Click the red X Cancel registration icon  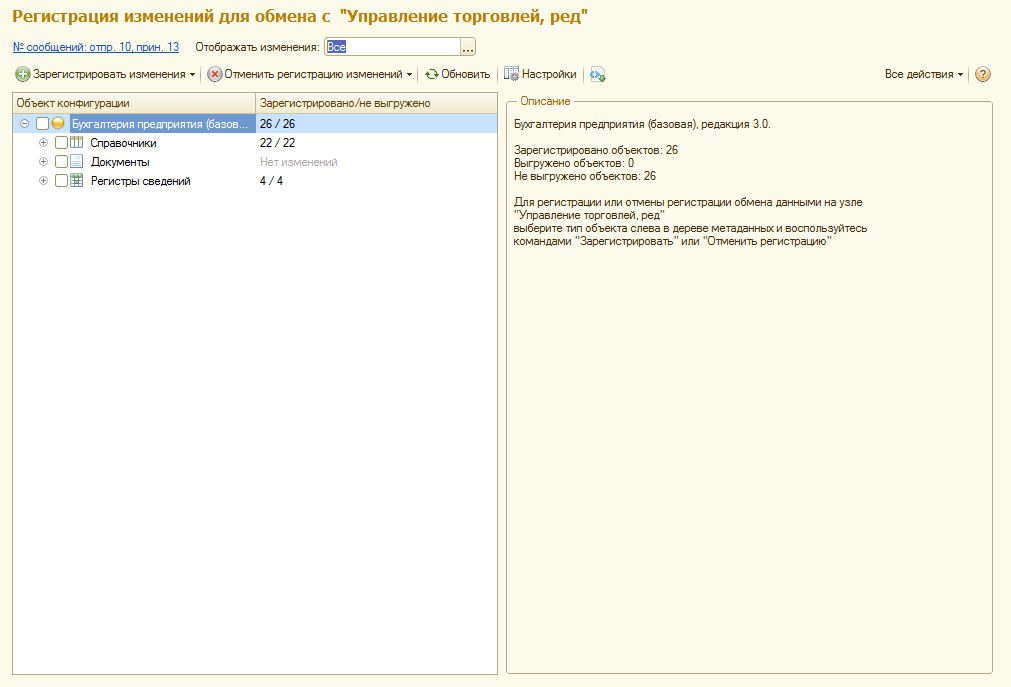215,74
